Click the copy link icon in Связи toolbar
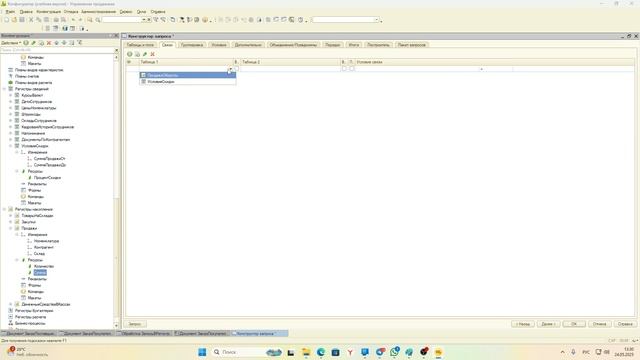 pos(137,54)
